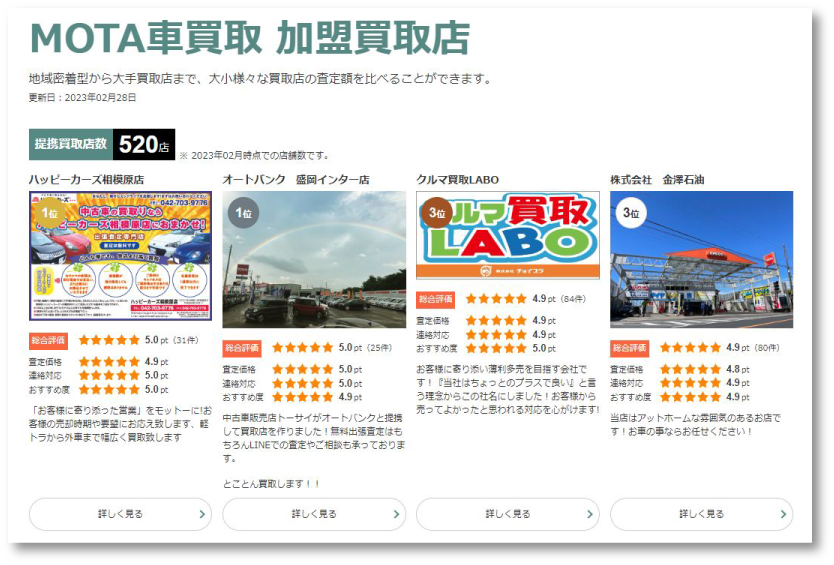Click the chevron on 金澤石油 details button
The height and width of the screenshot is (565, 834).
783,514
